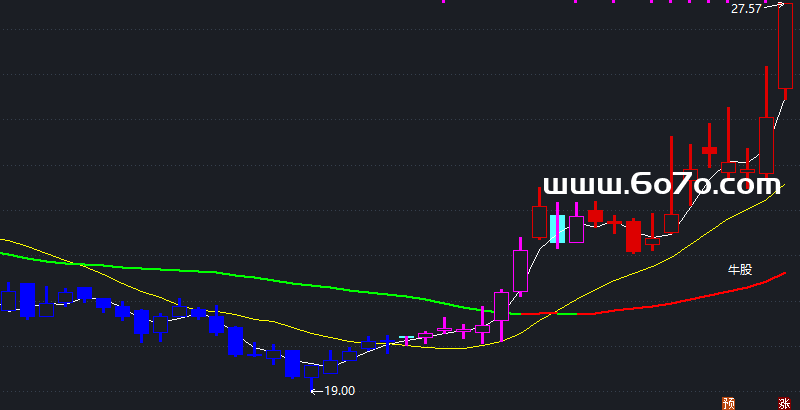This screenshot has width=800, height=410.
Task: Select the tallest red candlestick at far right
Action: click(x=785, y=55)
